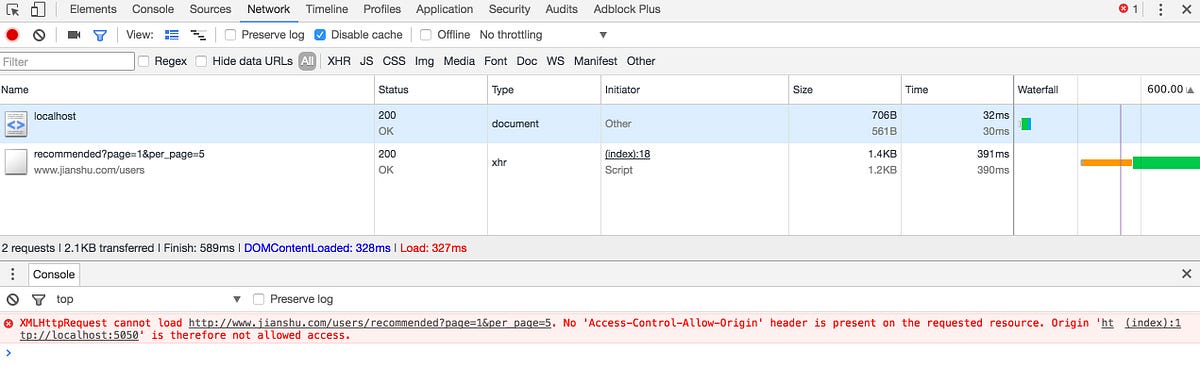Switch to large request rows view
This screenshot has width=1200, height=366.
coord(171,35)
